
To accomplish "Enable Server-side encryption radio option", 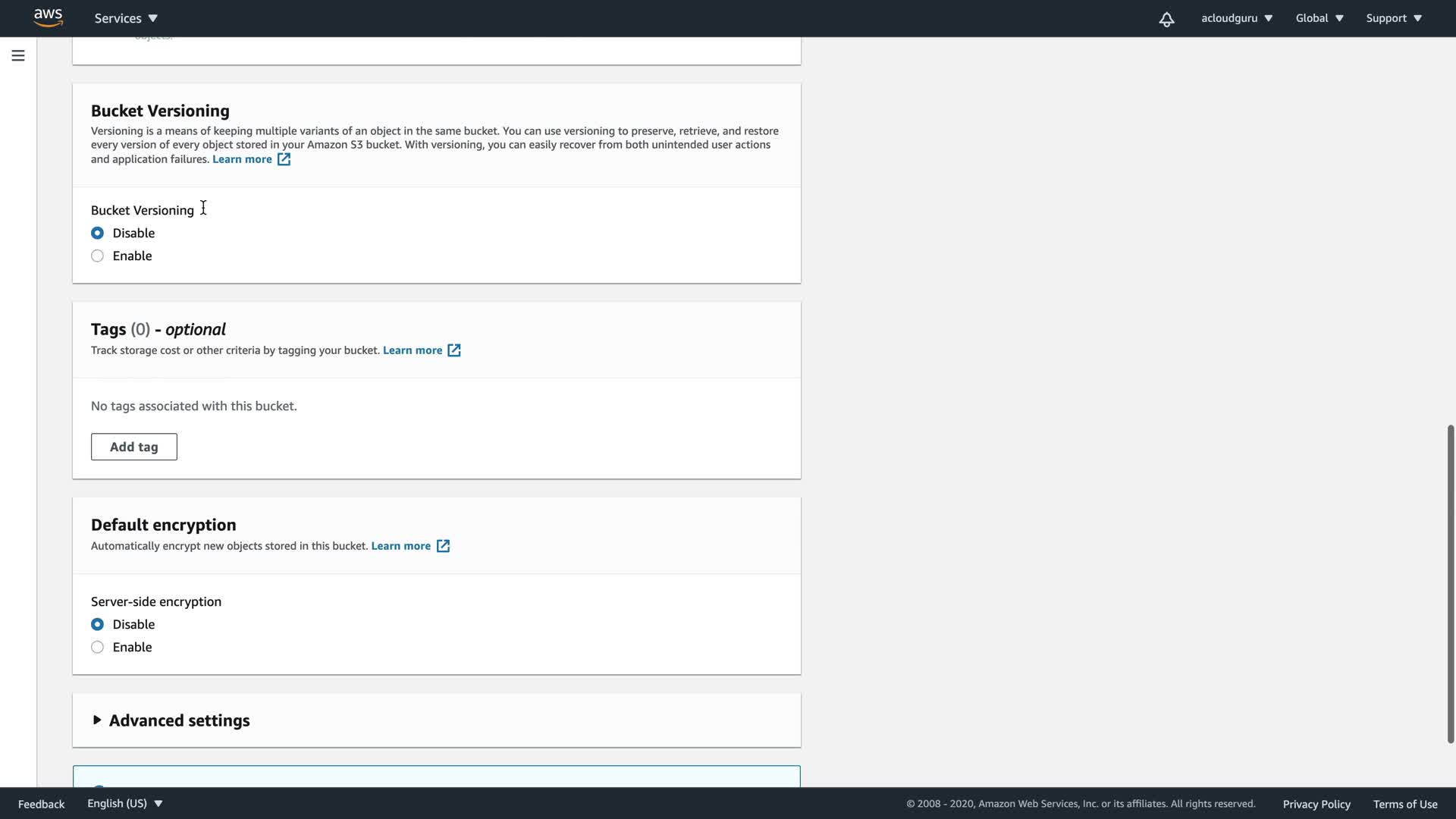I will (x=98, y=648).
